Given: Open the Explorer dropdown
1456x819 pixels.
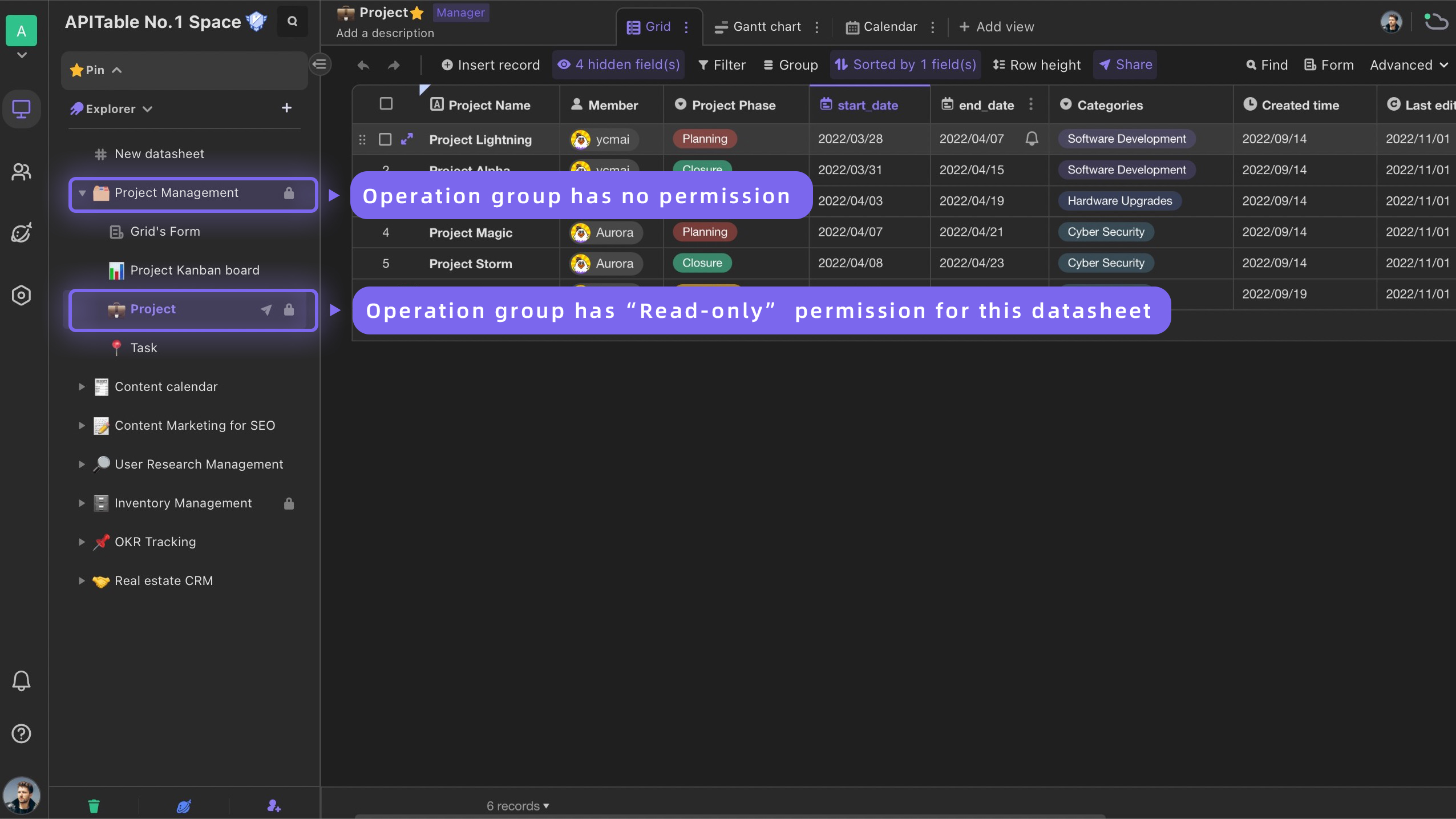Looking at the screenshot, I should (x=147, y=109).
